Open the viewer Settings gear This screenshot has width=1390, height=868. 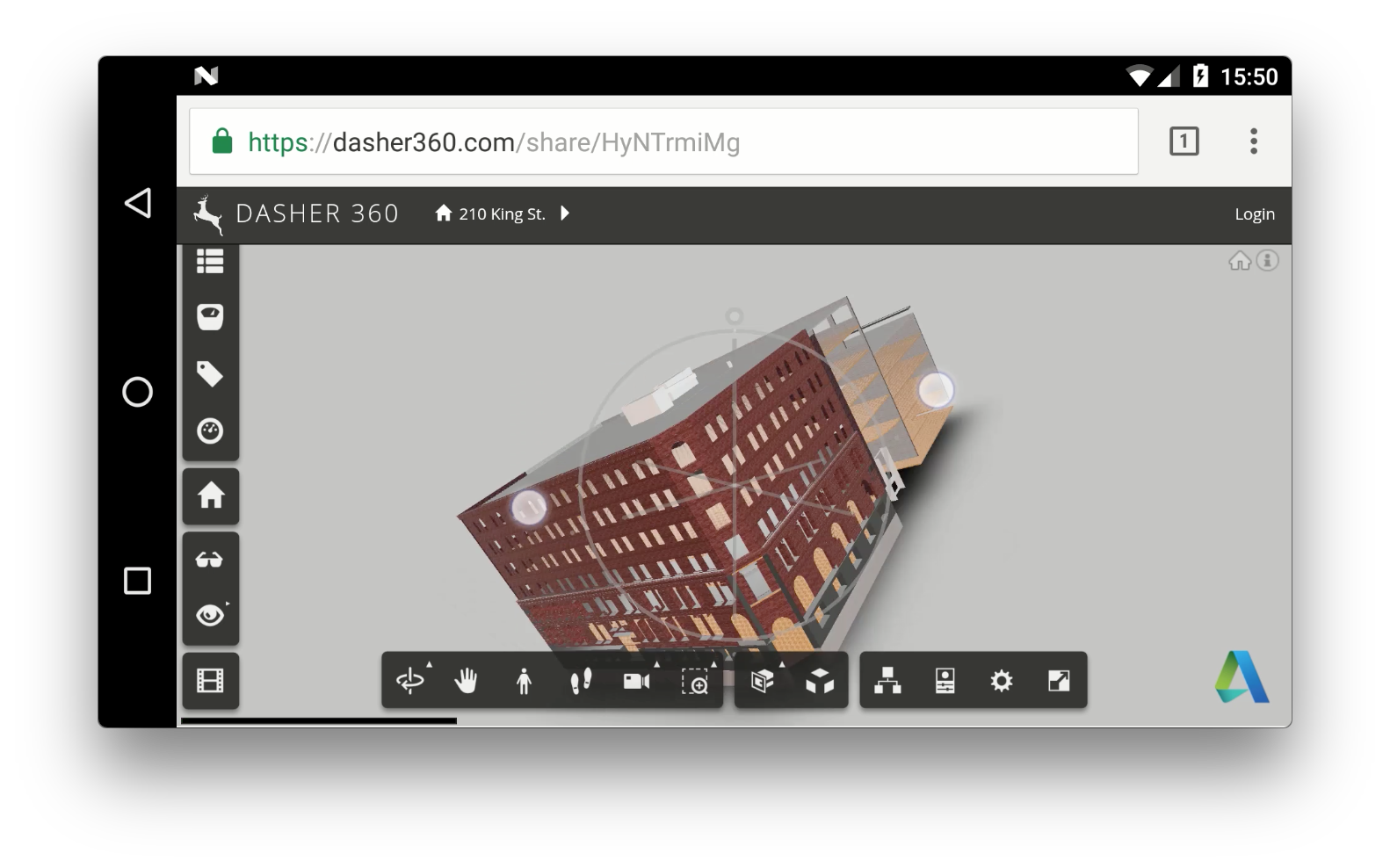pyautogui.click(x=1002, y=681)
